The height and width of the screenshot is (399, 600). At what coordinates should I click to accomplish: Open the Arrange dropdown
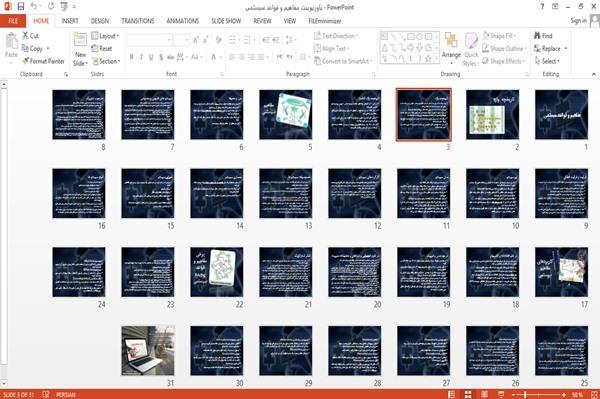451,49
